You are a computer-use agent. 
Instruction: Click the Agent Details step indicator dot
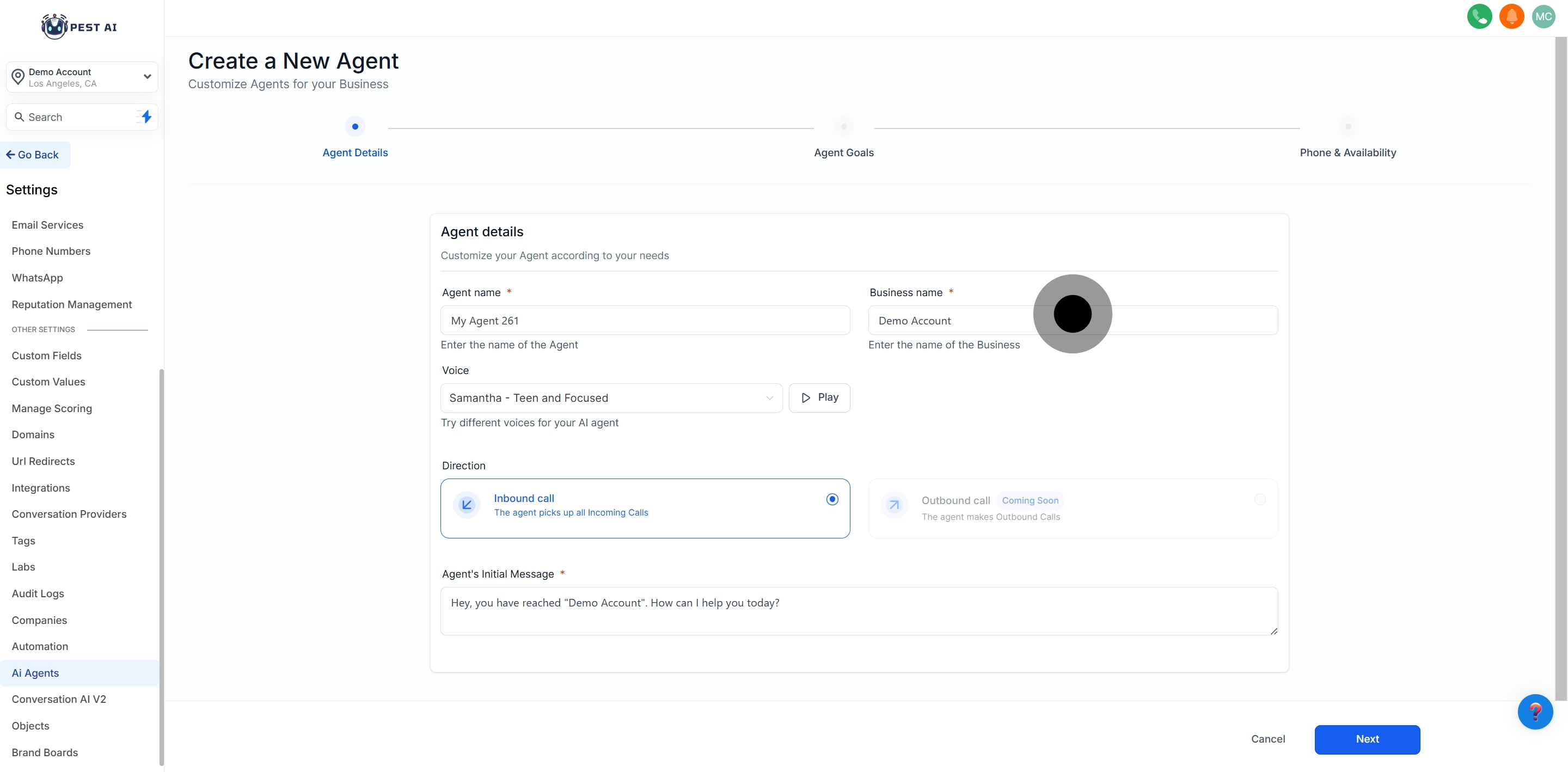[355, 127]
